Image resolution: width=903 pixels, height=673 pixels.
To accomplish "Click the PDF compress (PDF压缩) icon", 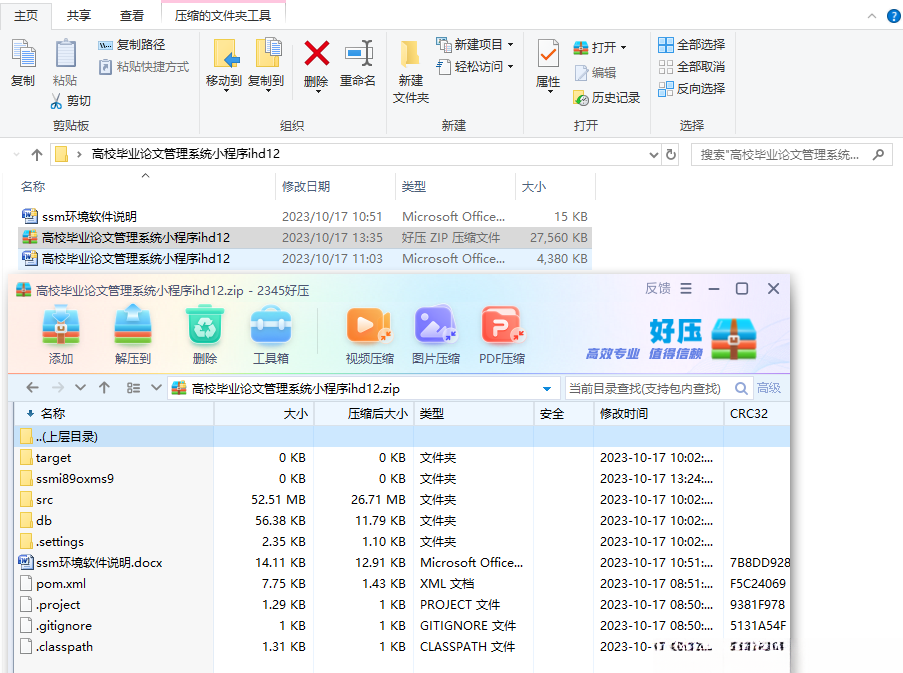I will coord(502,326).
